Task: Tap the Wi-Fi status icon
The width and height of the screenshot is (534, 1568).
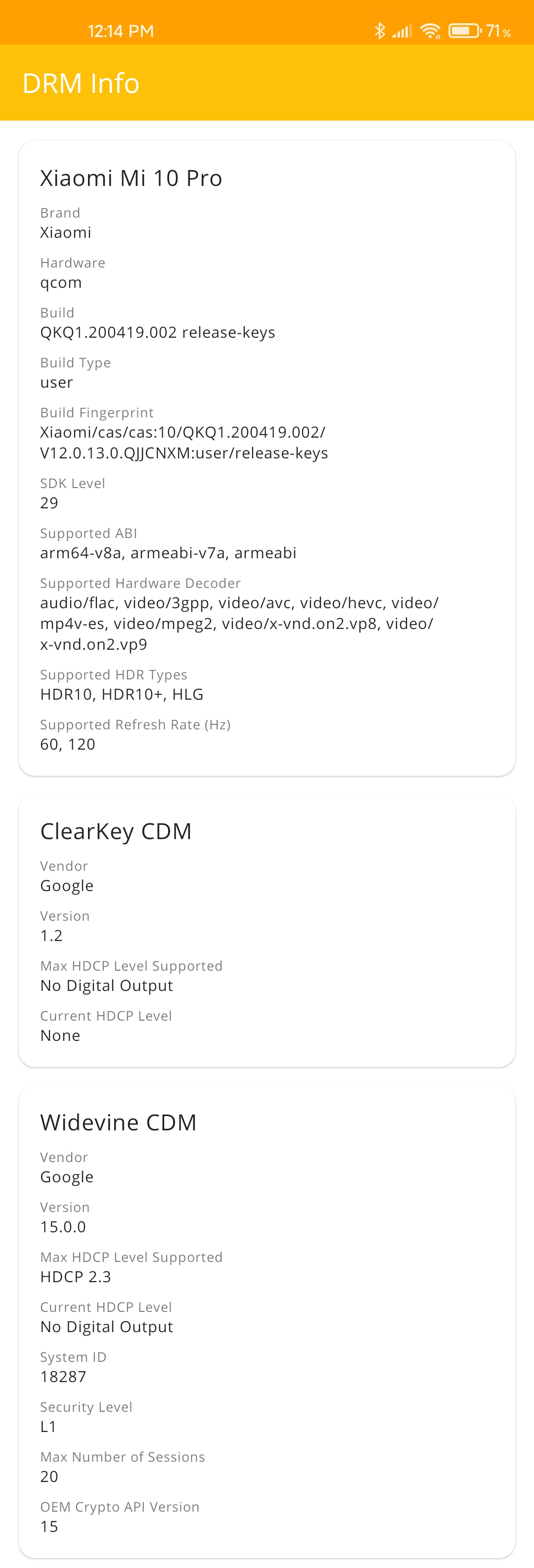Action: point(431,31)
